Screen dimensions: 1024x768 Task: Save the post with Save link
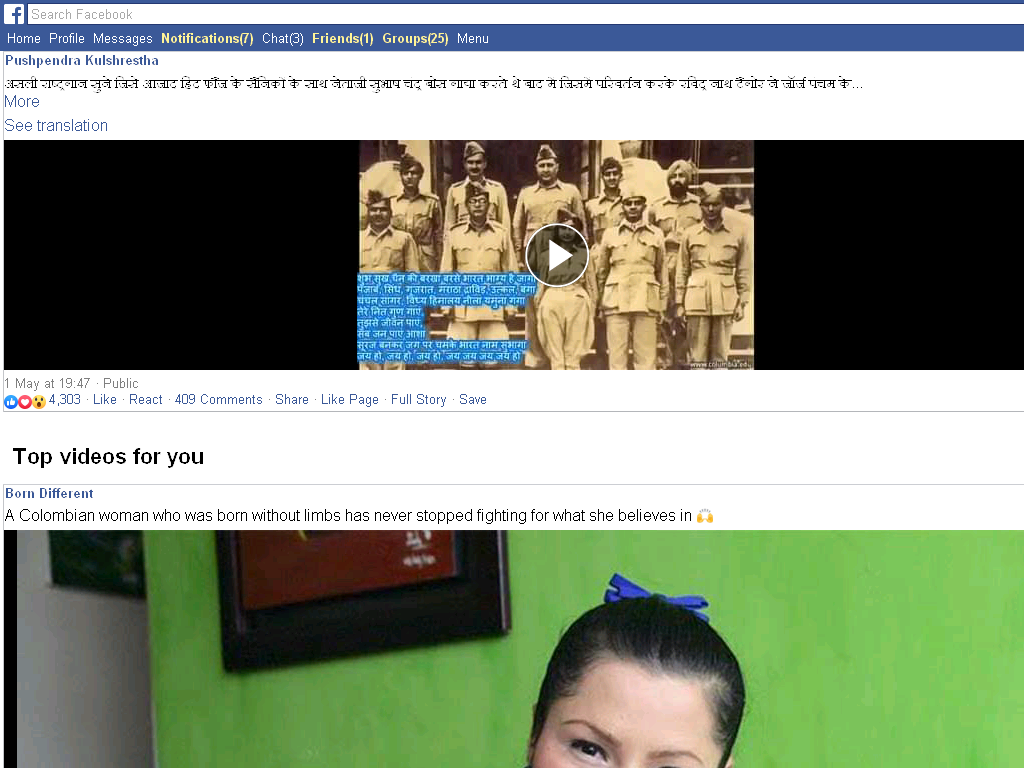(473, 399)
